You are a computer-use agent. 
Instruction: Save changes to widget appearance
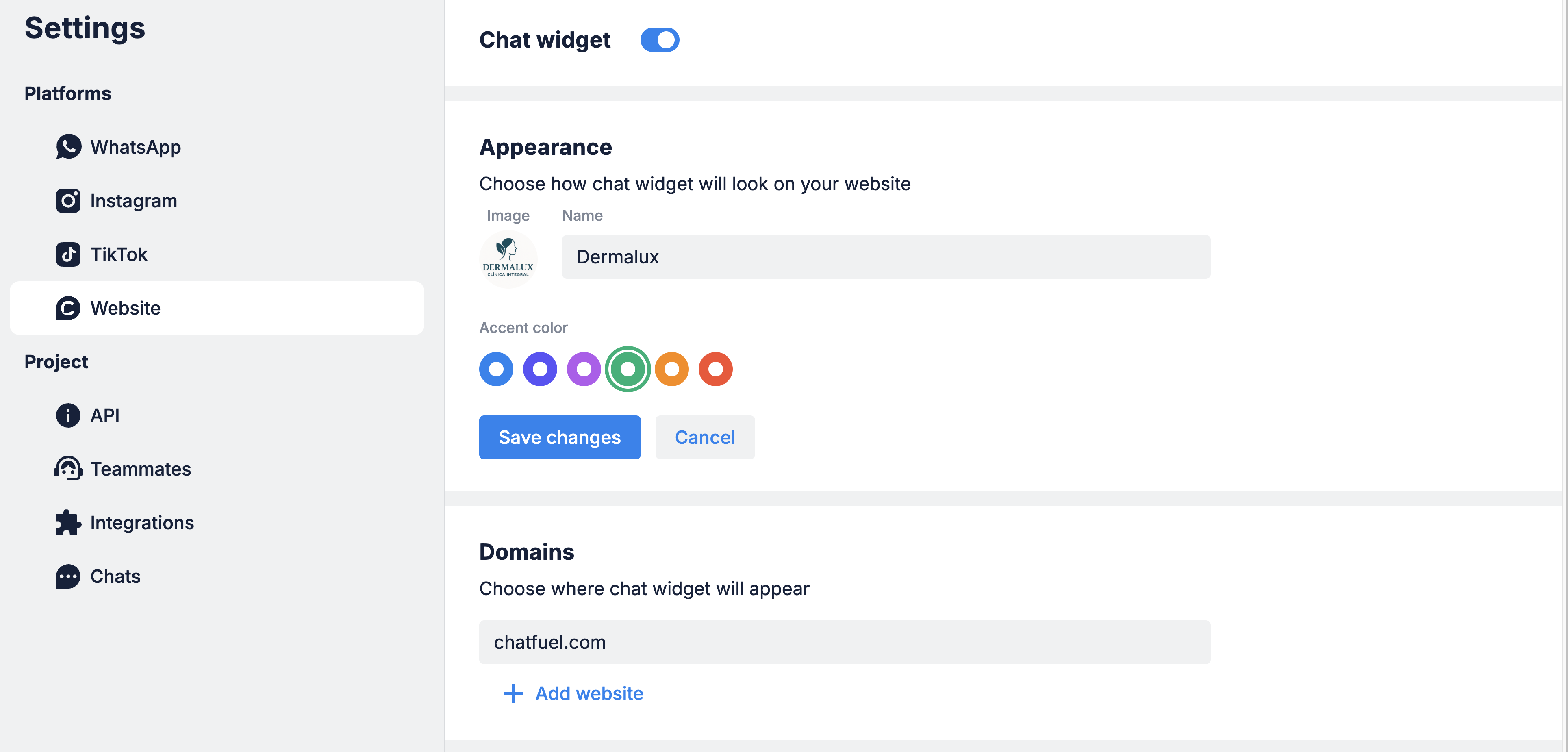[559, 437]
